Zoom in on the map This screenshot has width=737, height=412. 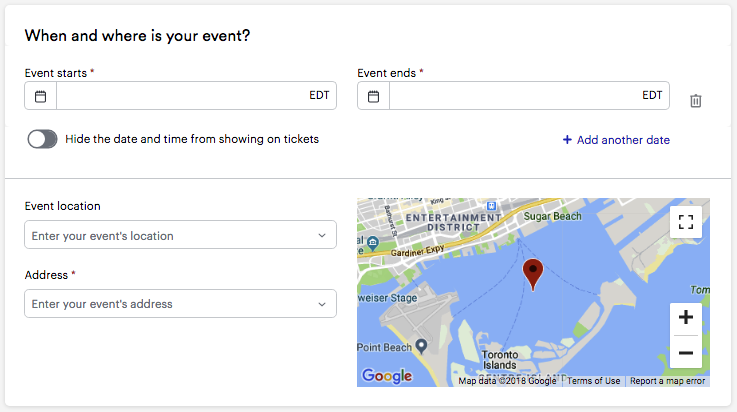pos(686,318)
